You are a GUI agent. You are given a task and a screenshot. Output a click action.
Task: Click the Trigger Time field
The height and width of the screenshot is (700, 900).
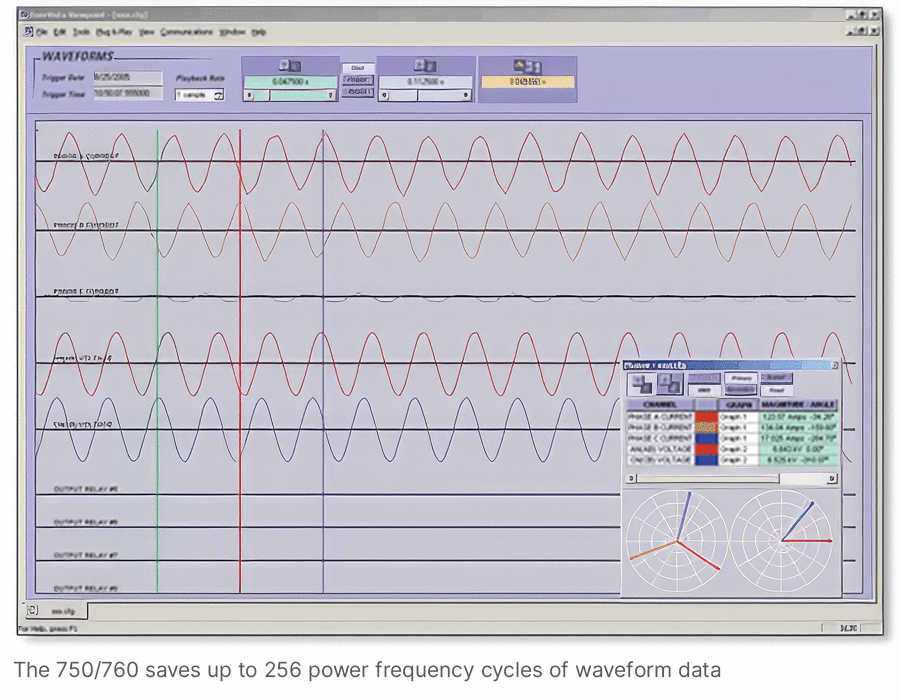127,93
